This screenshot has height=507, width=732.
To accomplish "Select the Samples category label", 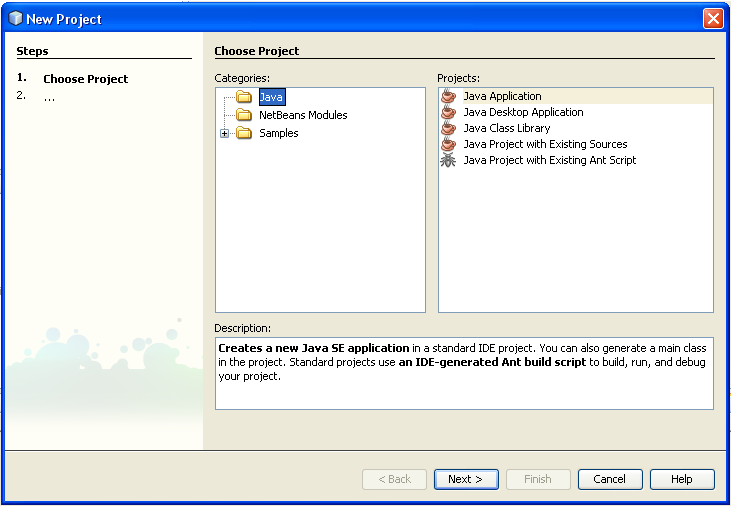I will (x=279, y=133).
